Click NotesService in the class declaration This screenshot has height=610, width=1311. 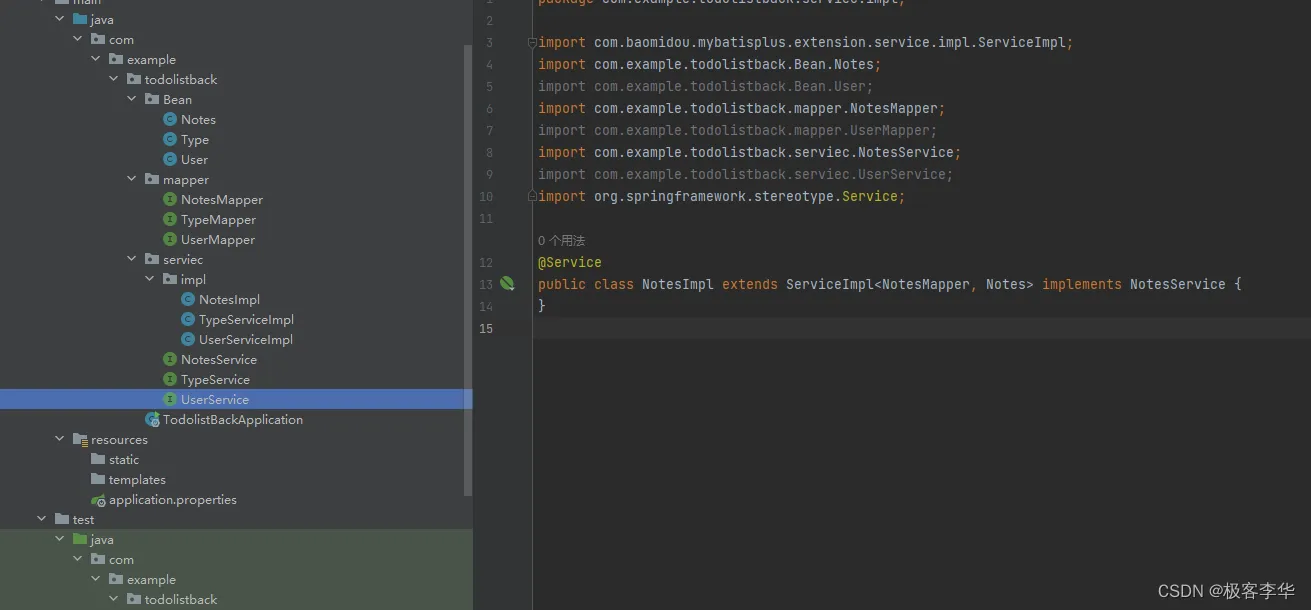[1177, 284]
